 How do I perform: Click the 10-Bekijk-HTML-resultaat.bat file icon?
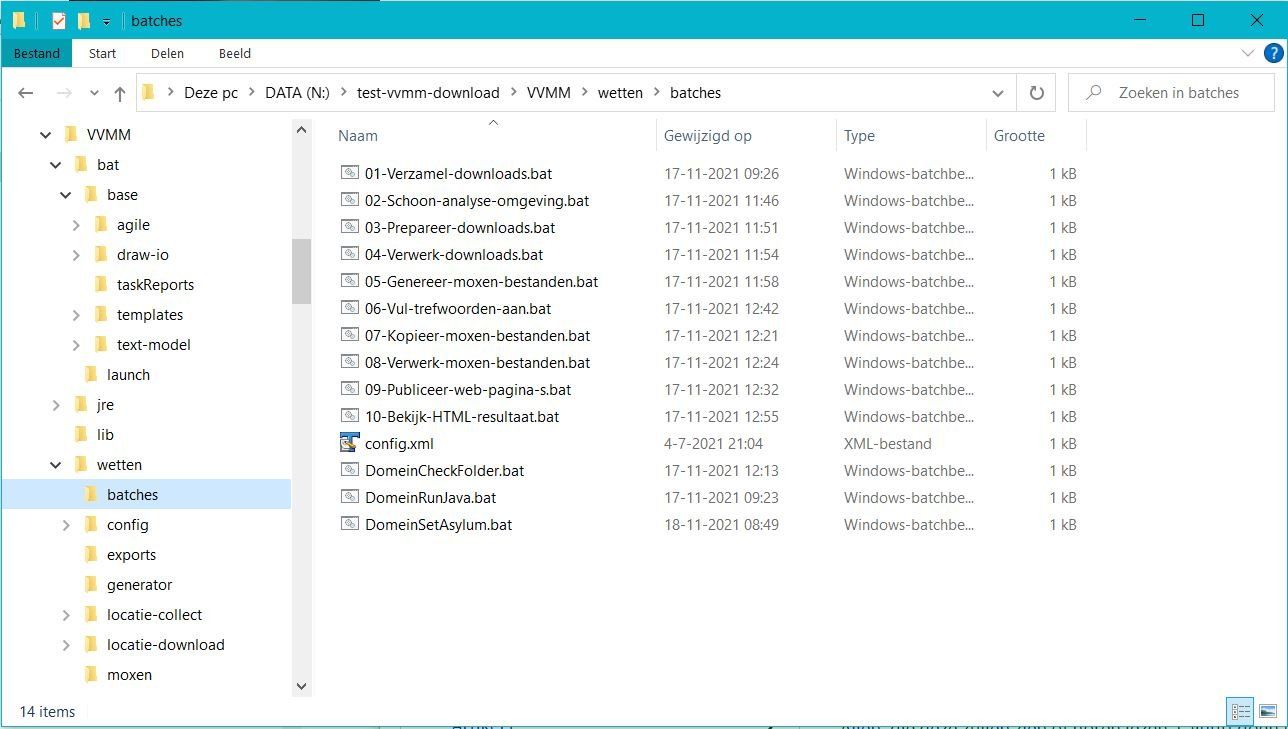[349, 416]
